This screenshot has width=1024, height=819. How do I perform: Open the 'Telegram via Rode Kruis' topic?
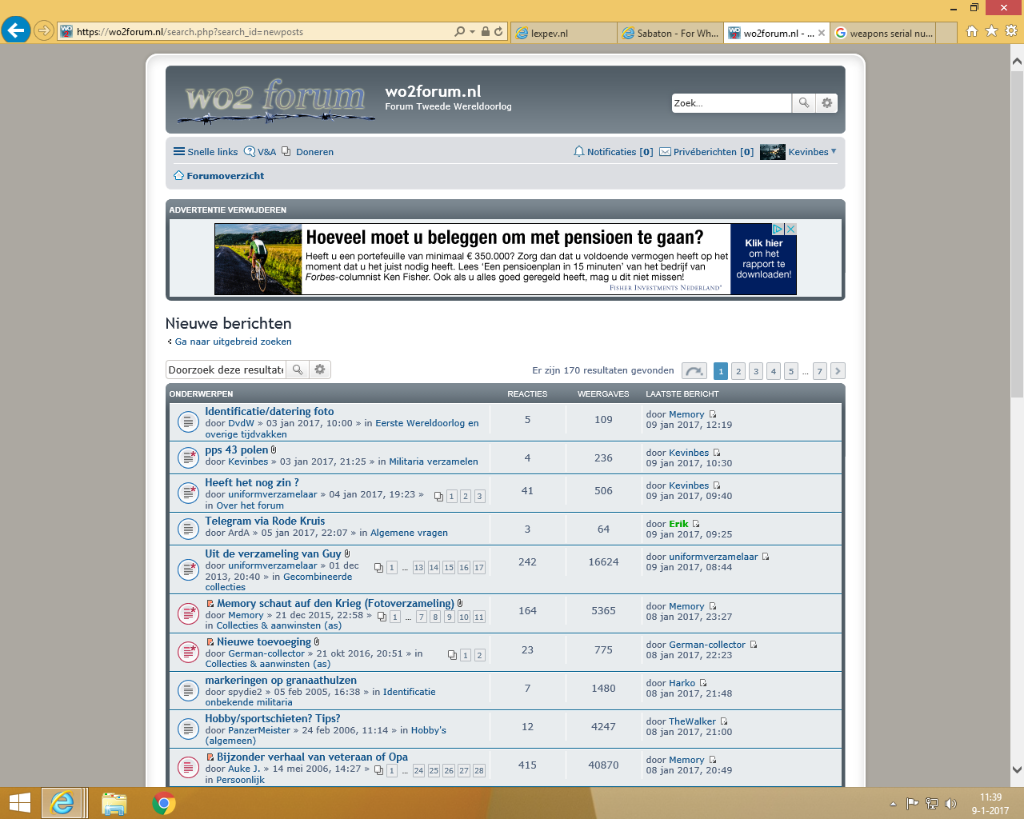click(x=264, y=521)
